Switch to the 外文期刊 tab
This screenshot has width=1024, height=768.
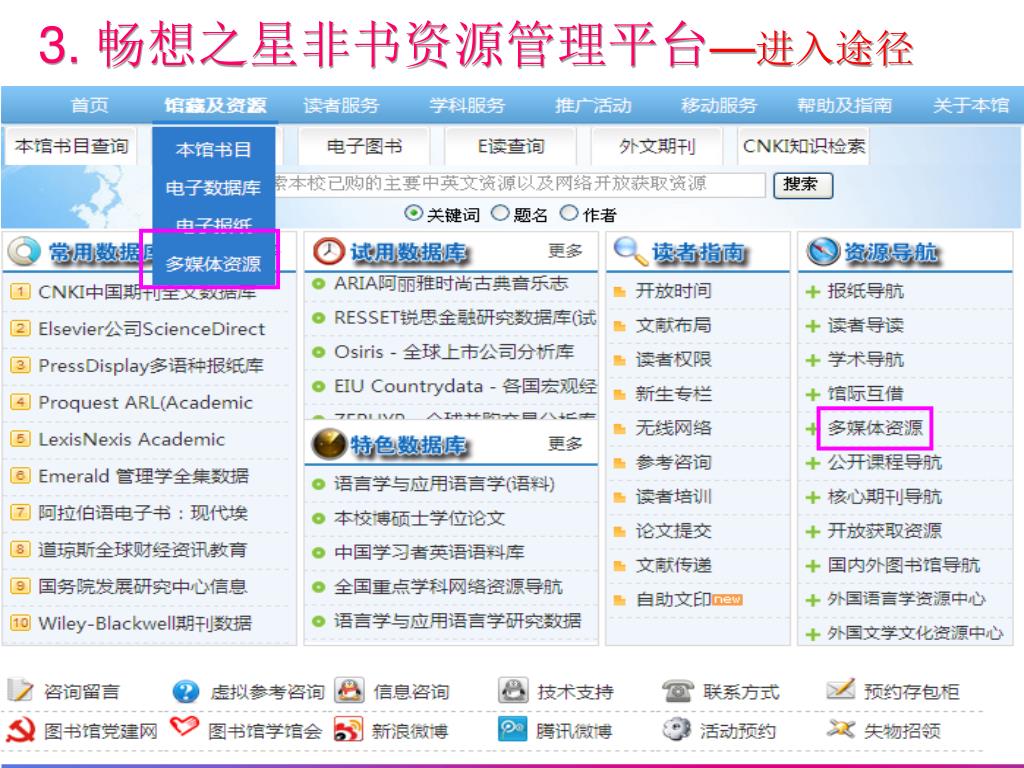tap(657, 146)
